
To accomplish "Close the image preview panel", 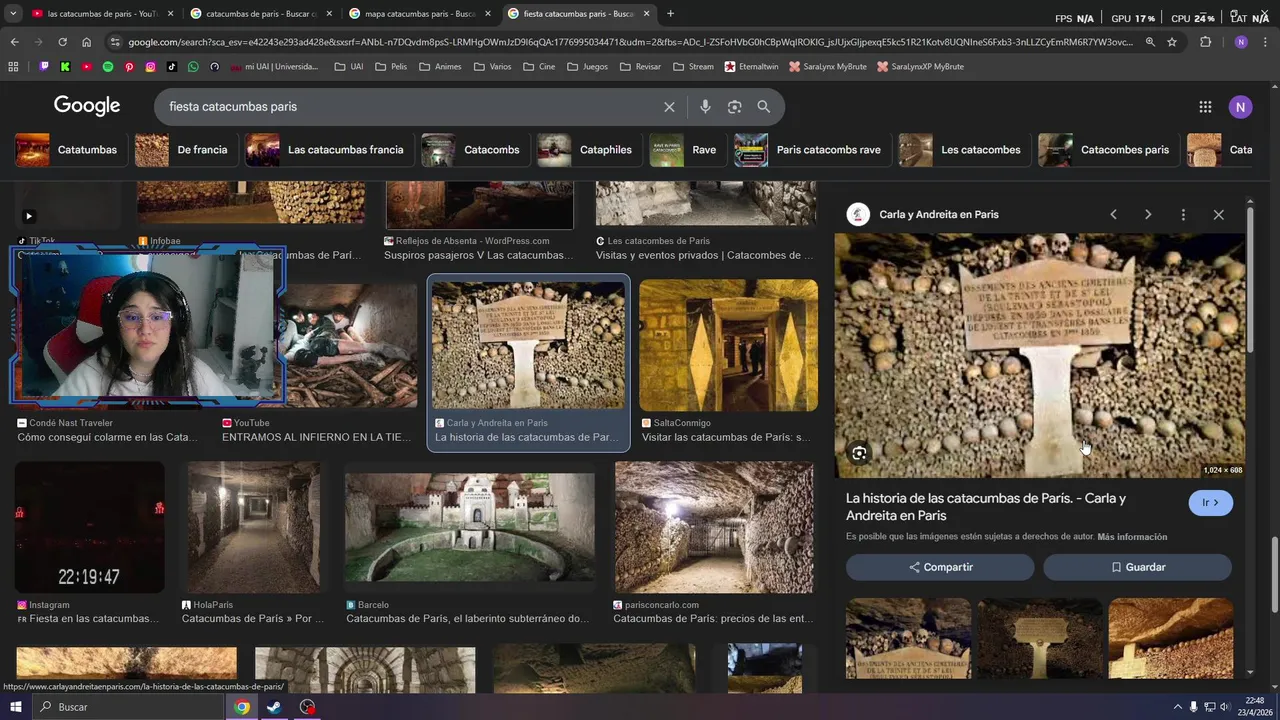I will (x=1218, y=215).
